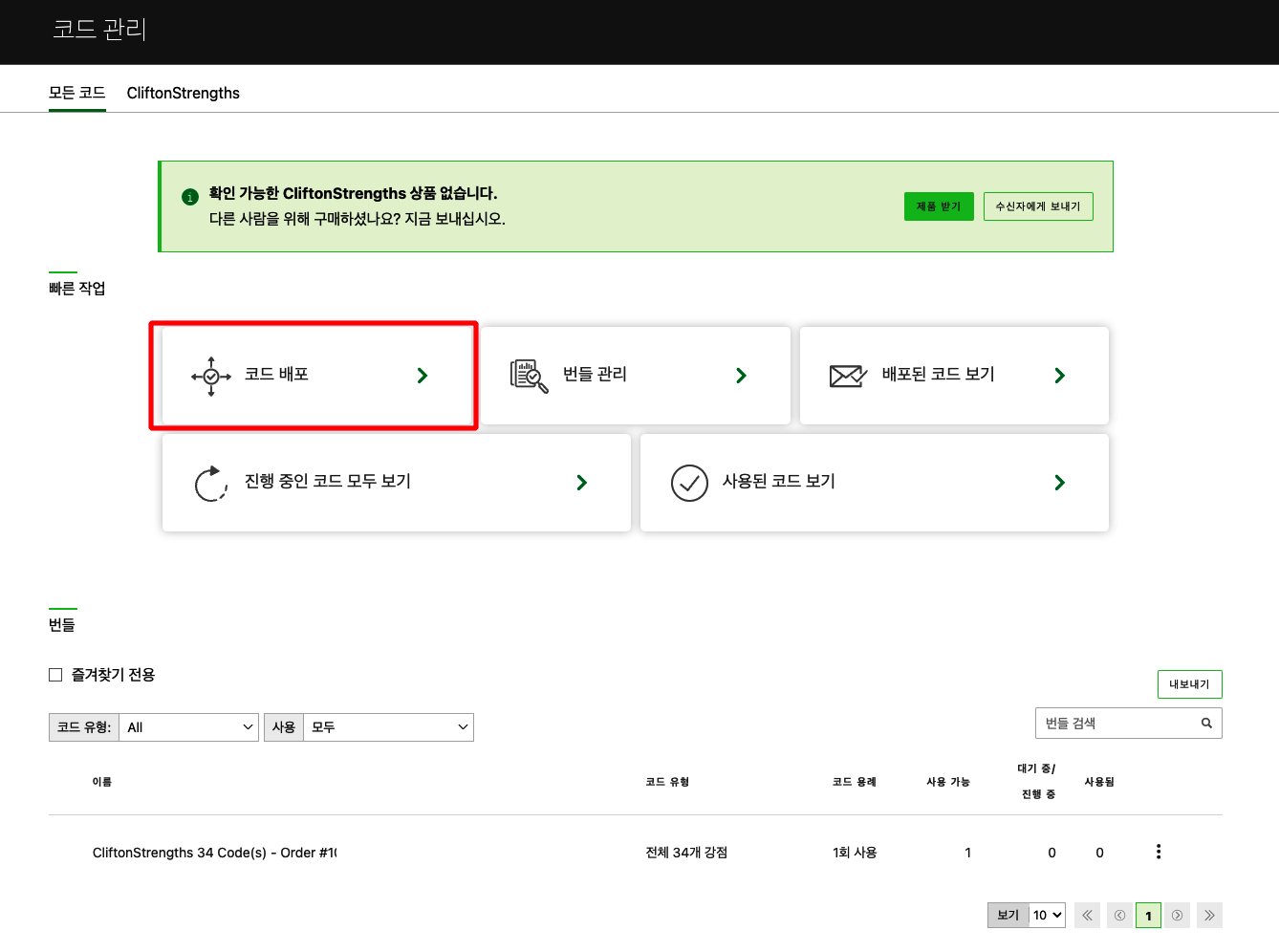Click the 이름 column header
This screenshot has width=1279, height=952.
click(x=102, y=782)
